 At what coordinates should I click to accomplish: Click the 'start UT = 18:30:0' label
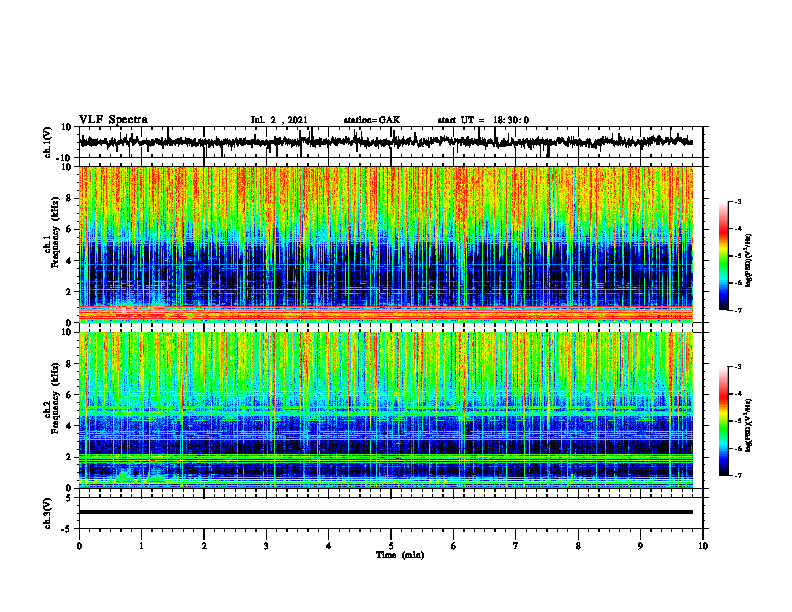483,120
